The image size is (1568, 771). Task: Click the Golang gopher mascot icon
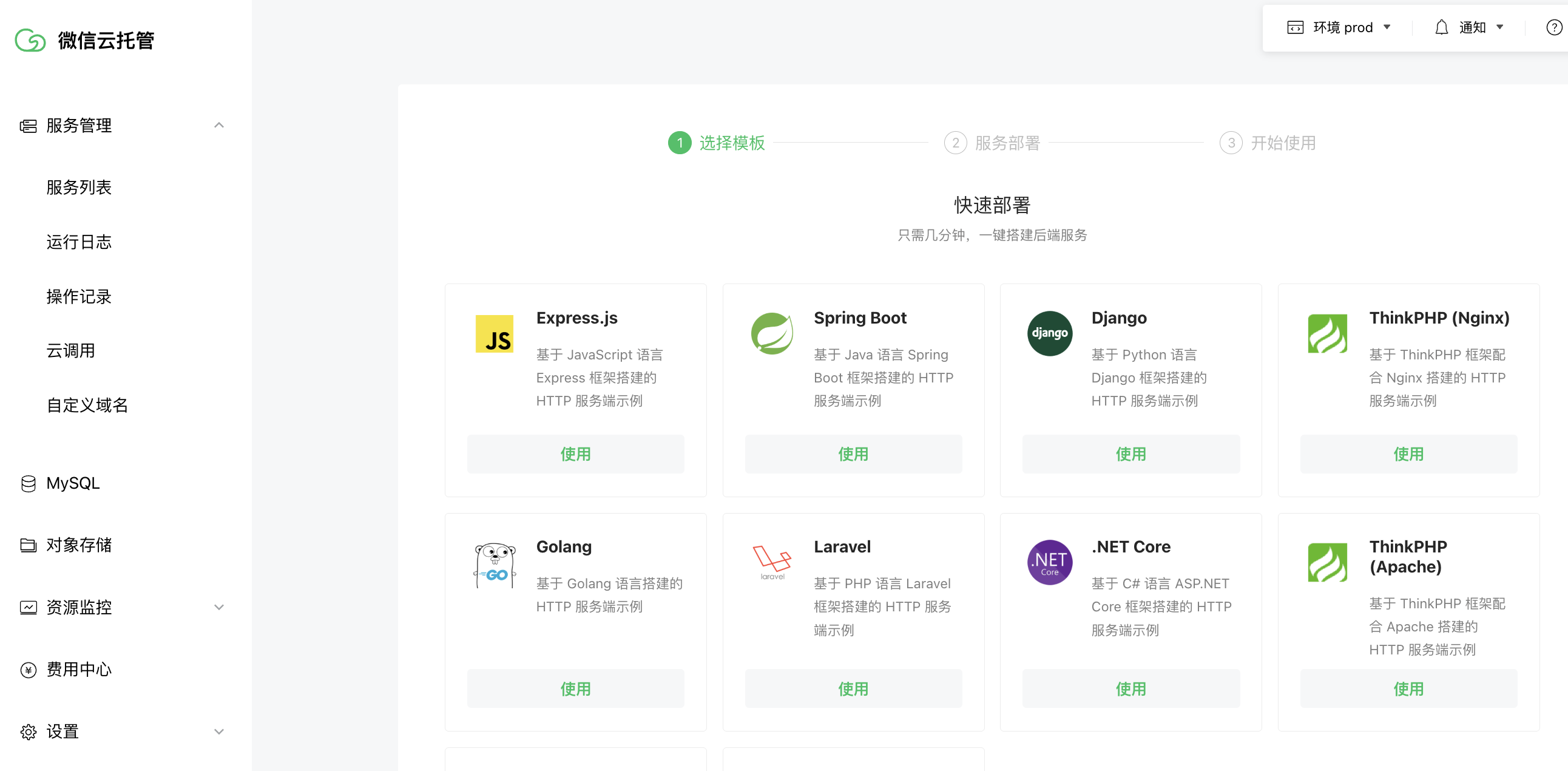[x=495, y=565]
